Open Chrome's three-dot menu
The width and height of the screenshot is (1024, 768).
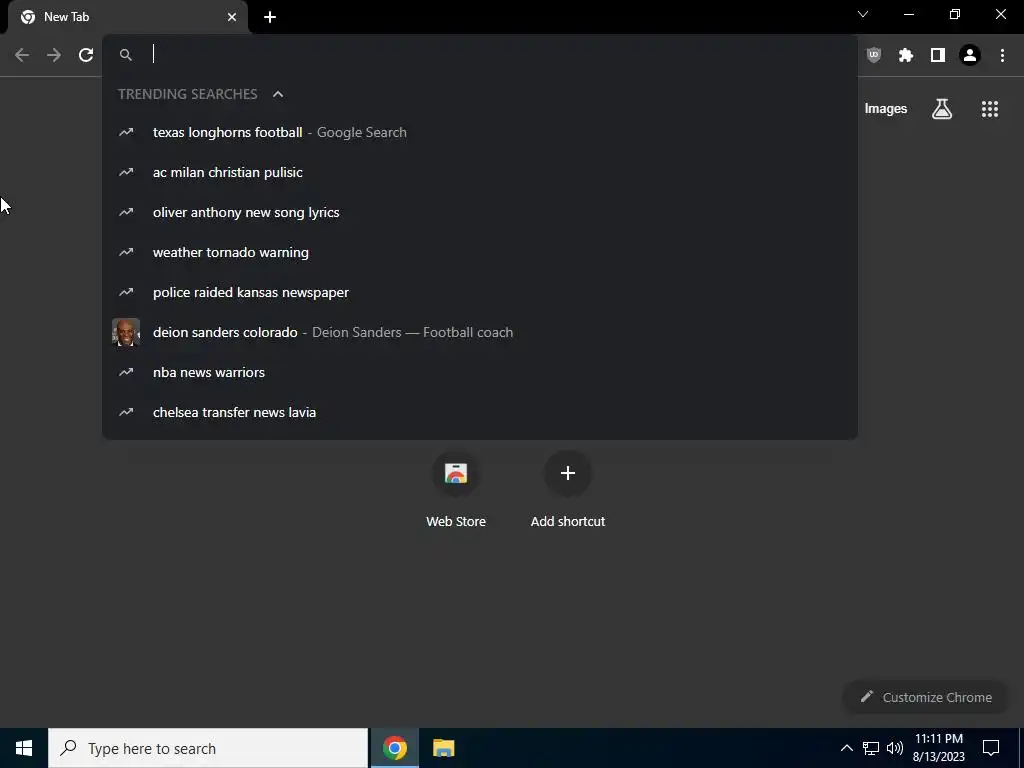[1002, 55]
